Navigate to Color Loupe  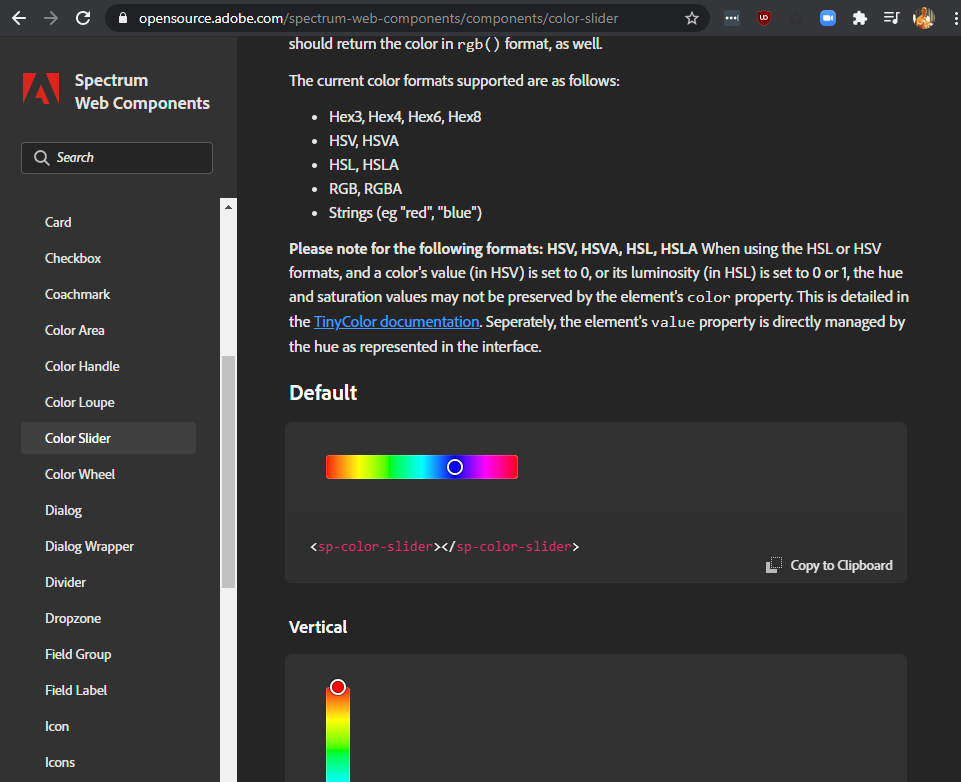coord(80,403)
